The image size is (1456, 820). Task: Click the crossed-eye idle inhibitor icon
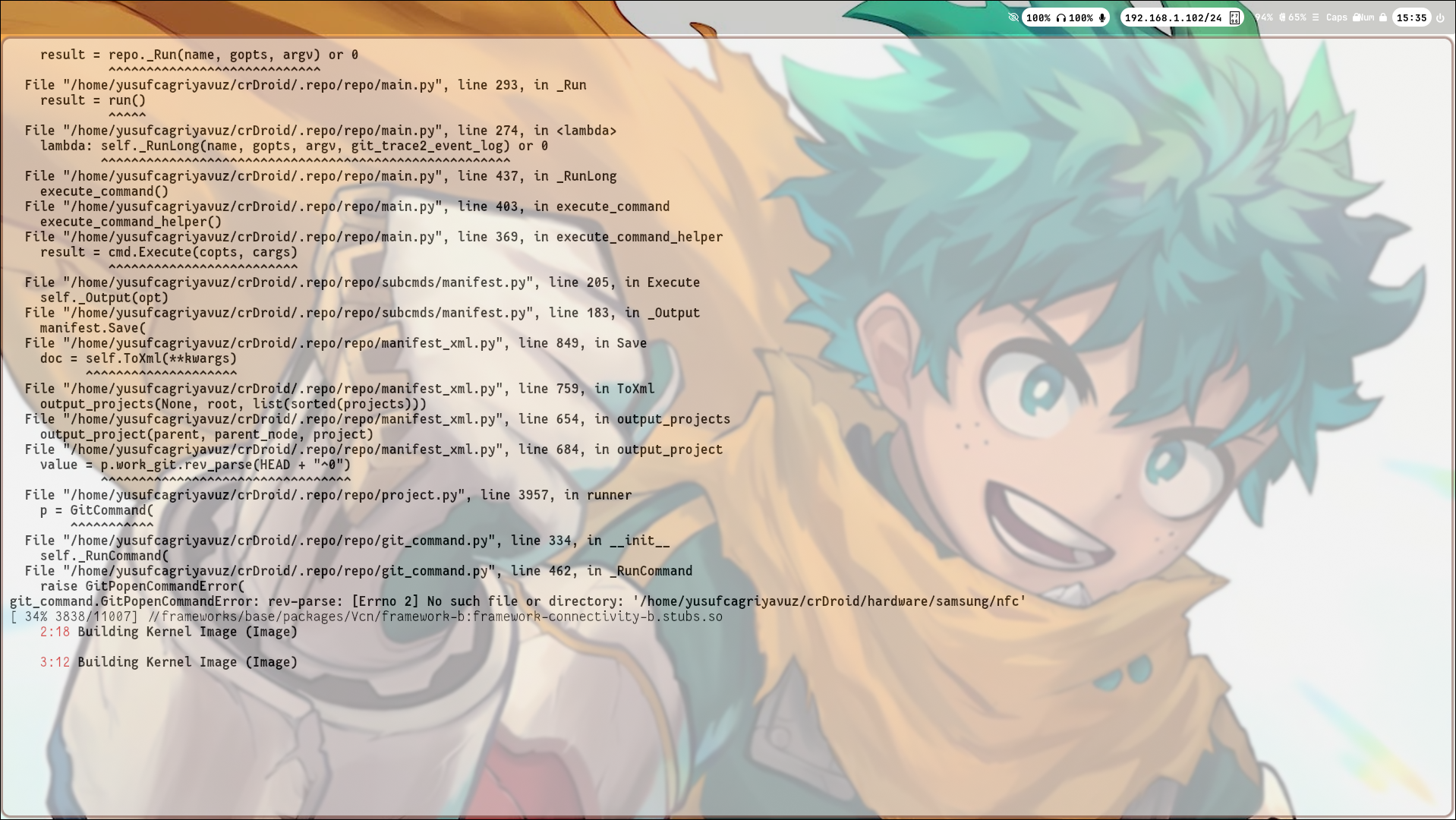[x=1013, y=17]
